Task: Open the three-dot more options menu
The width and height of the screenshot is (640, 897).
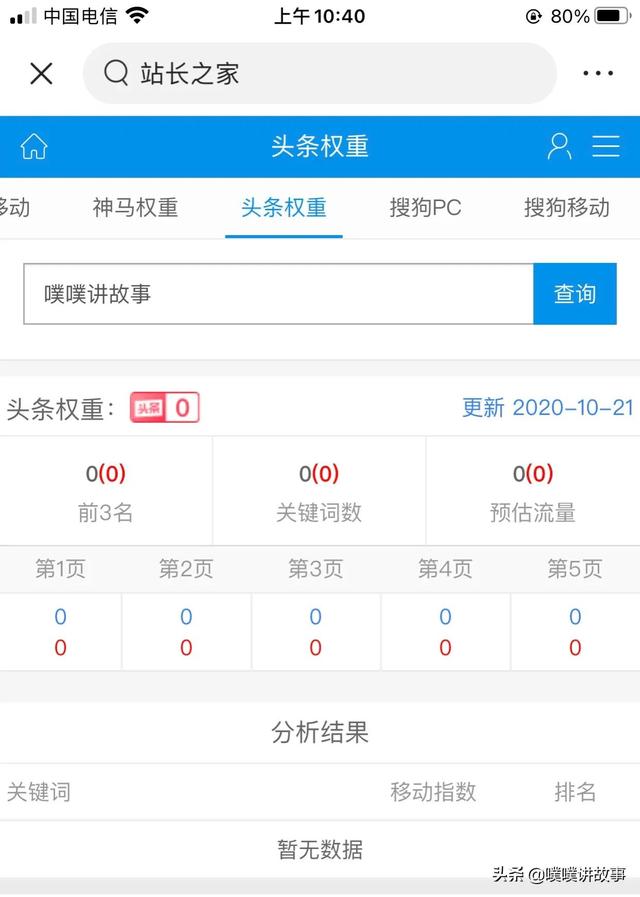Action: pos(598,74)
